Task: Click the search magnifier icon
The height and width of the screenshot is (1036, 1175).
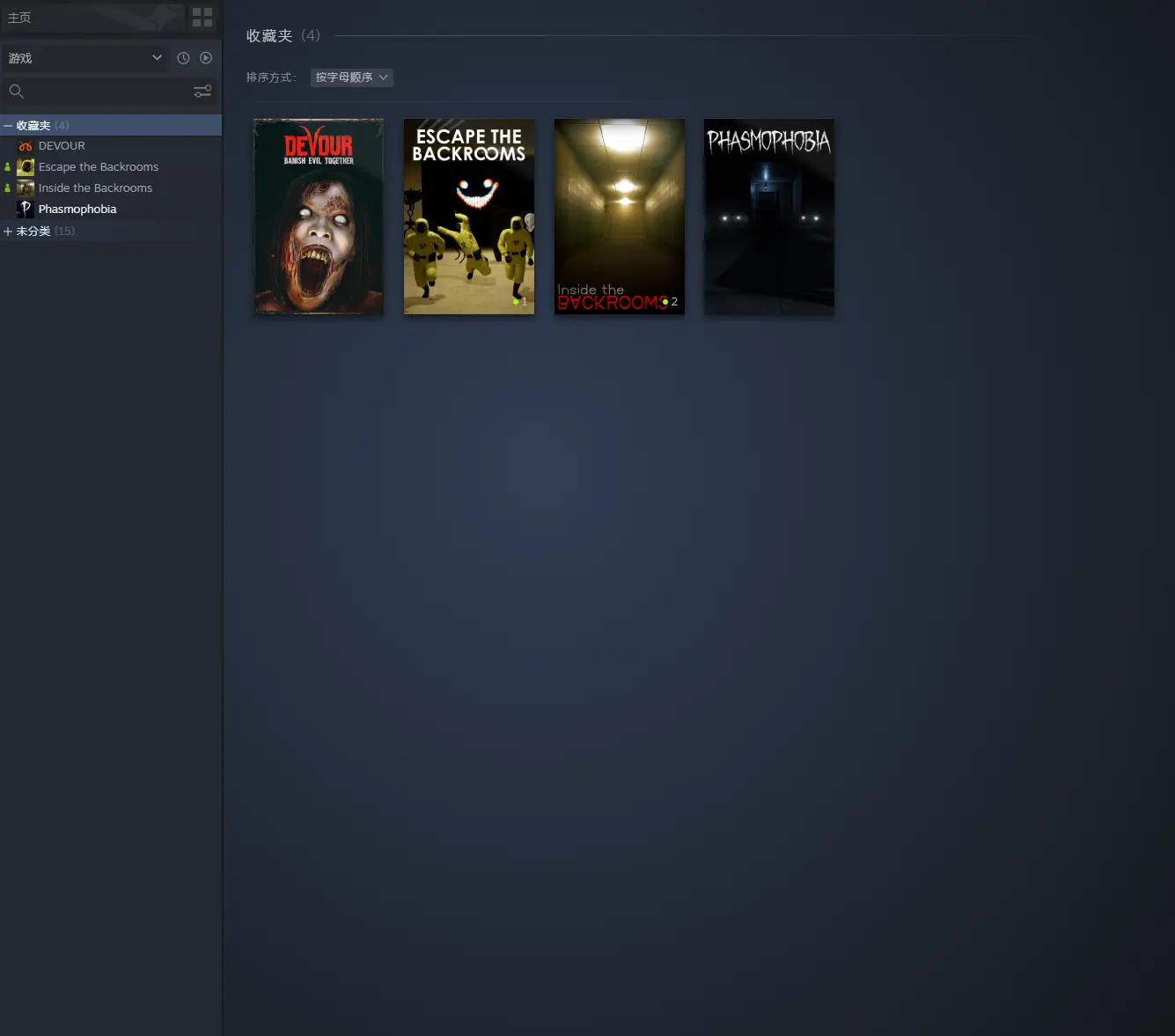Action: pos(16,91)
